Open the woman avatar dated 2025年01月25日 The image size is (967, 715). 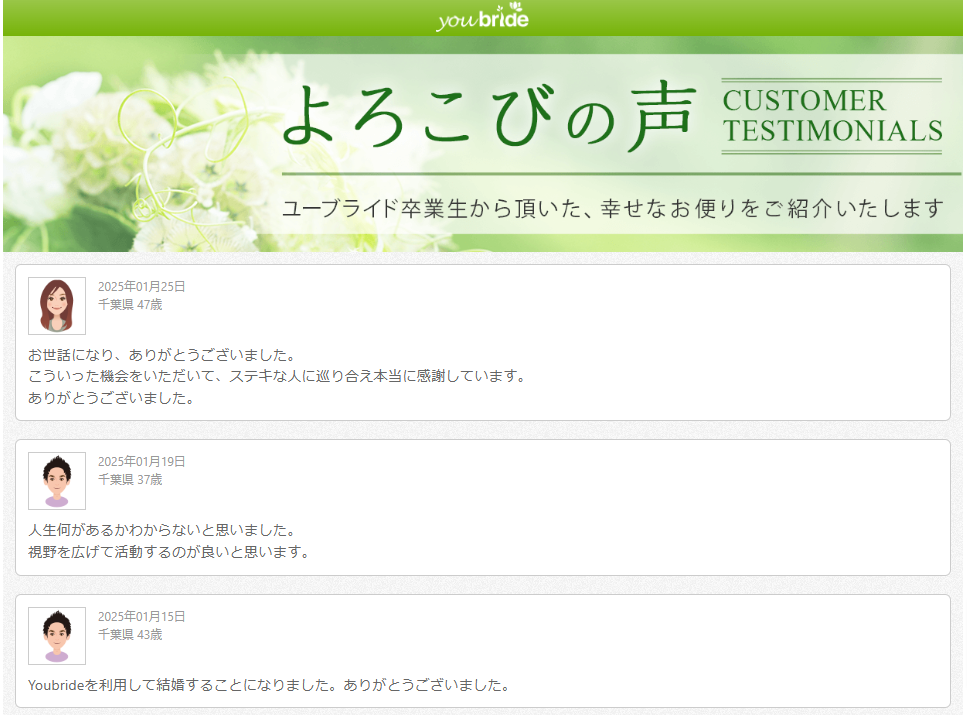57,306
